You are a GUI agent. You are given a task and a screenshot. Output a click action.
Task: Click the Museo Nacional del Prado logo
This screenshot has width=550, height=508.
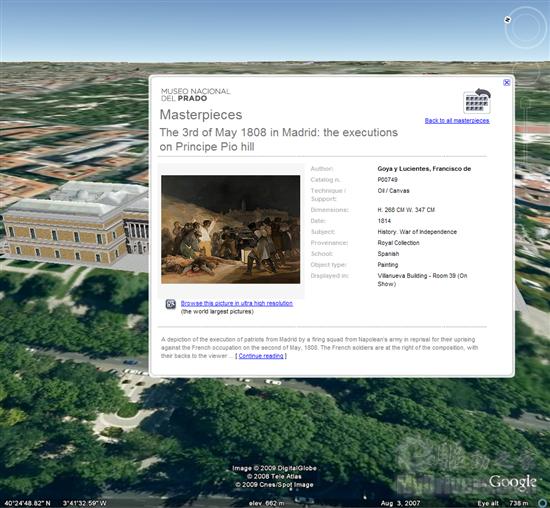(x=195, y=95)
